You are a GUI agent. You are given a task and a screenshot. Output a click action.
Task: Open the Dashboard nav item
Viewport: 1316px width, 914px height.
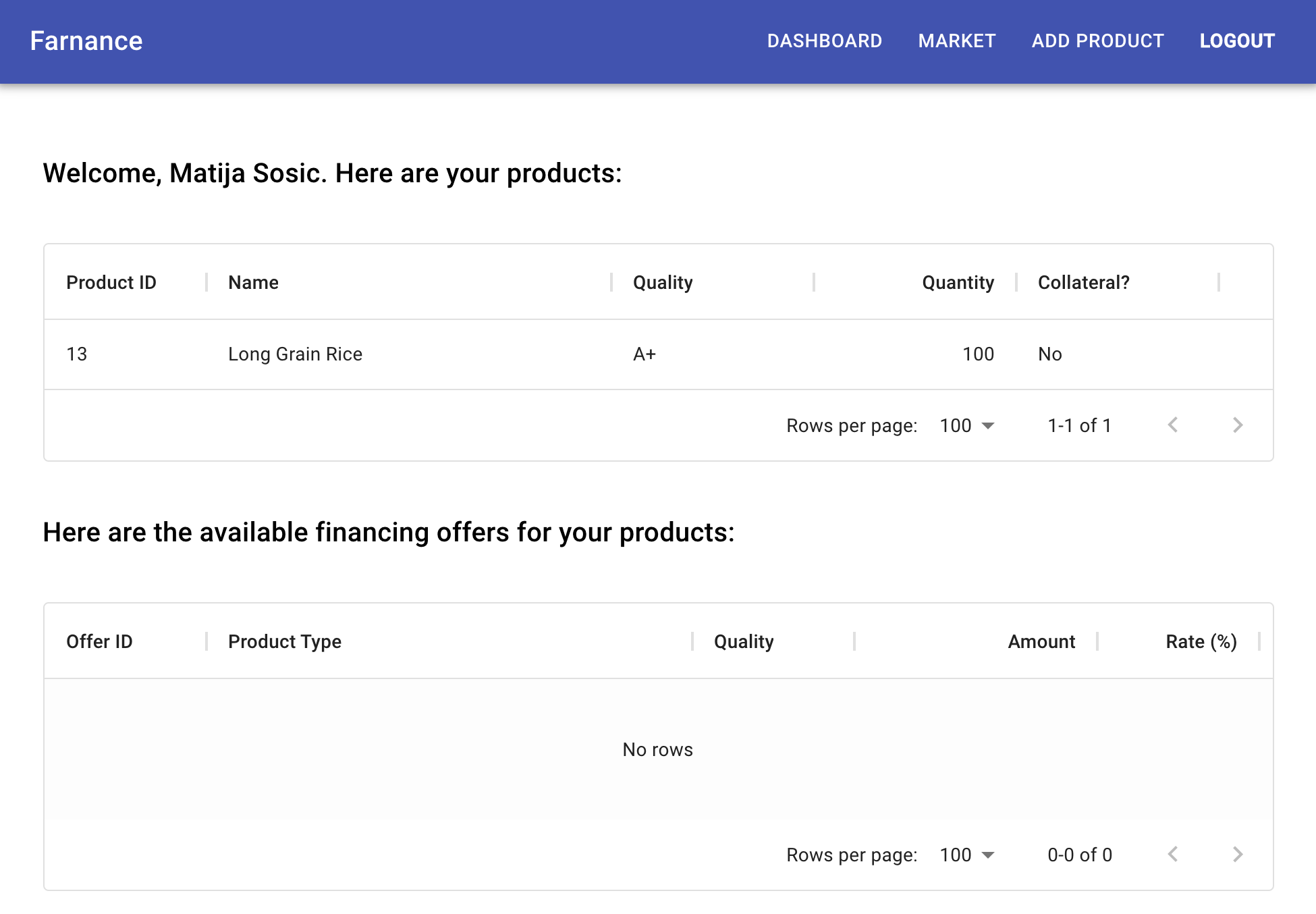click(x=824, y=41)
